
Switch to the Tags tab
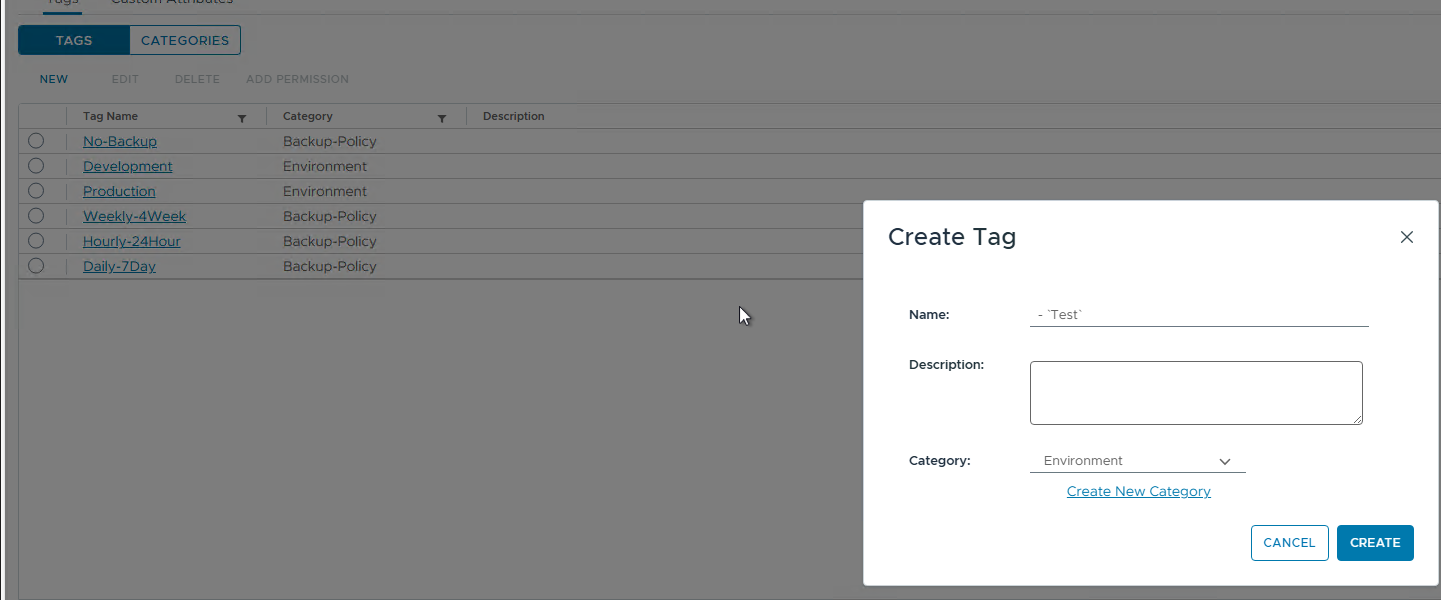coord(74,40)
